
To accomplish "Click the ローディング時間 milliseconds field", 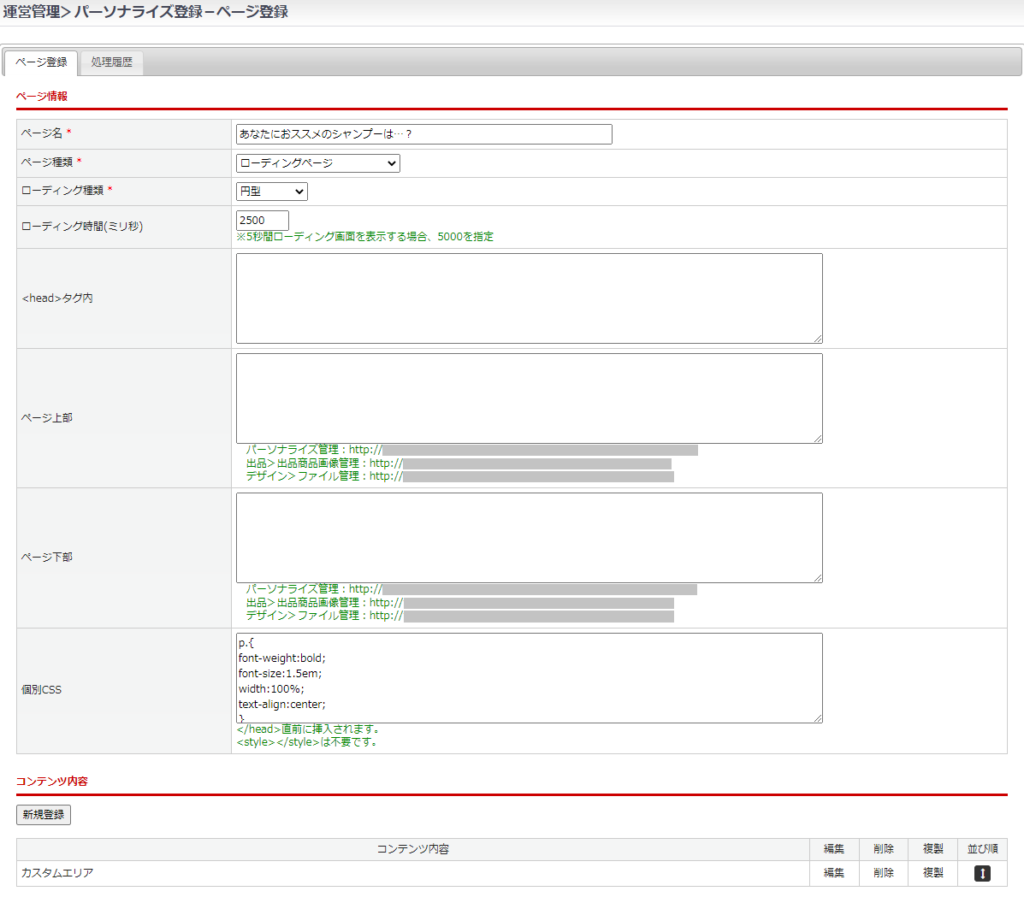I will [x=262, y=220].
